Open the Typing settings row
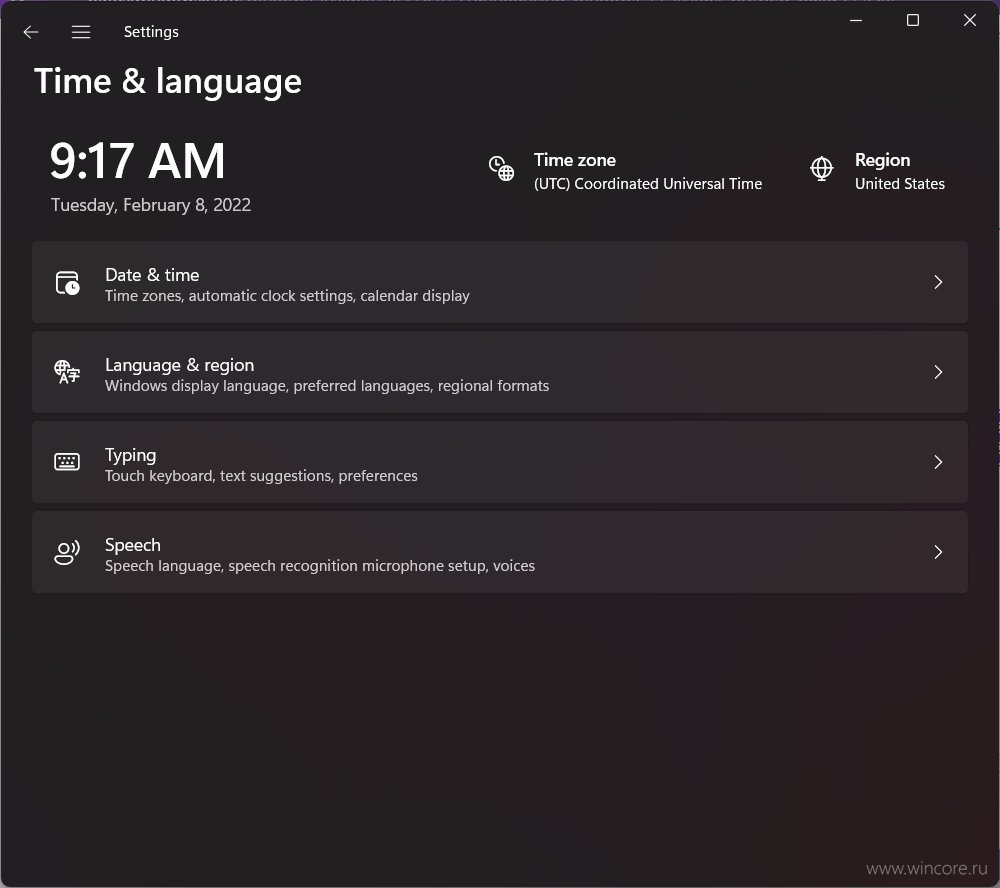The height and width of the screenshot is (888, 1000). click(500, 462)
